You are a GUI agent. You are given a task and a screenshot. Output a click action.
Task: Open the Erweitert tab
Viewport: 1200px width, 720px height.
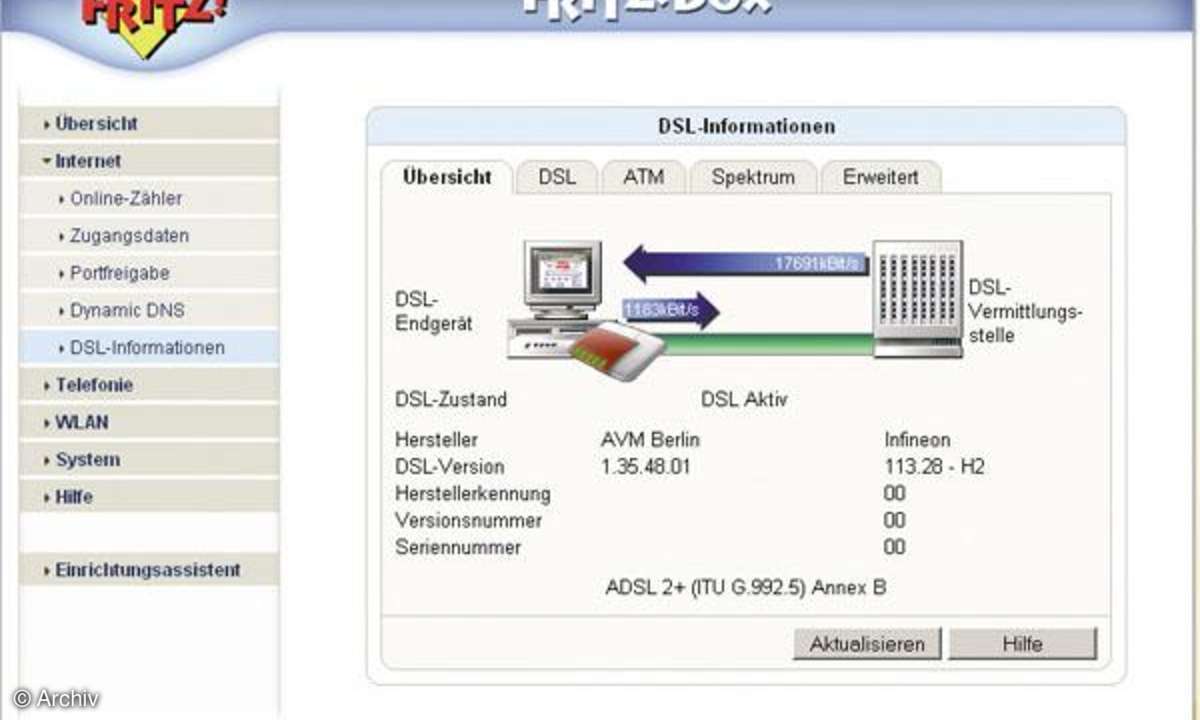pyautogui.click(x=880, y=177)
